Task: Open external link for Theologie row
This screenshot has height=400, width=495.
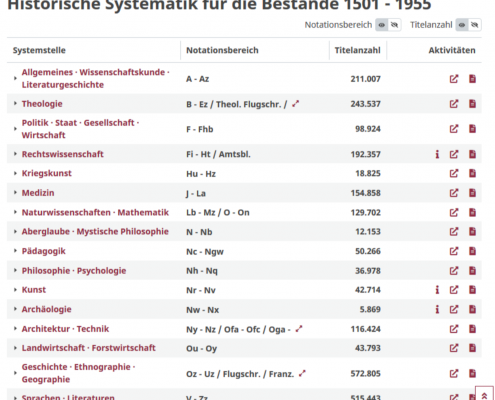Action: click(x=454, y=104)
